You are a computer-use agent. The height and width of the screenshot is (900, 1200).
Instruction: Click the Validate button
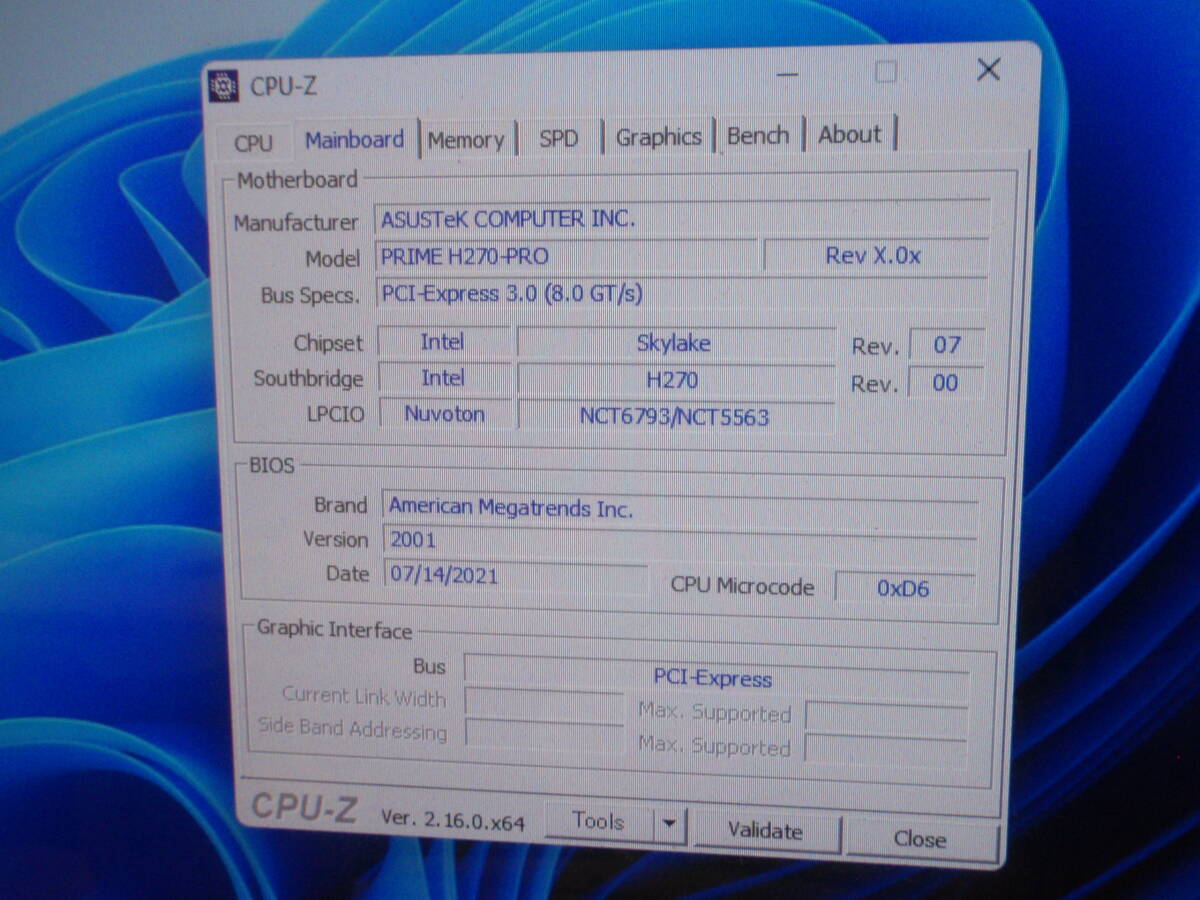click(x=765, y=831)
